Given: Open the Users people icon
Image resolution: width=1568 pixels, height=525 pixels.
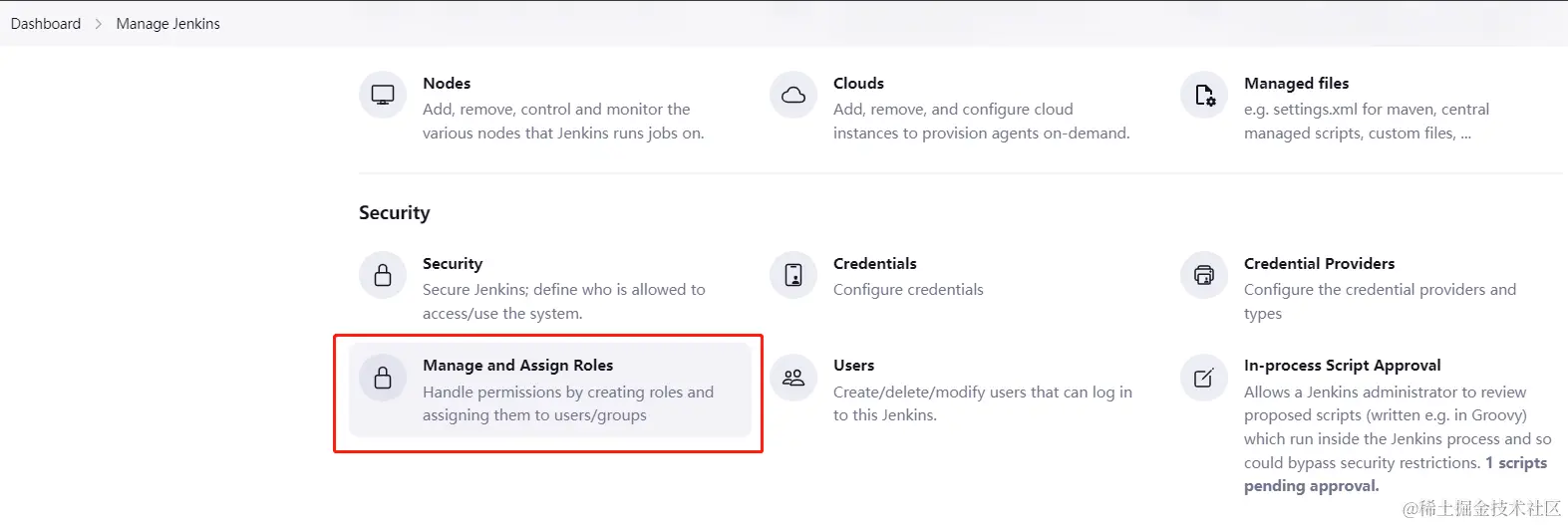Looking at the screenshot, I should pos(793,378).
